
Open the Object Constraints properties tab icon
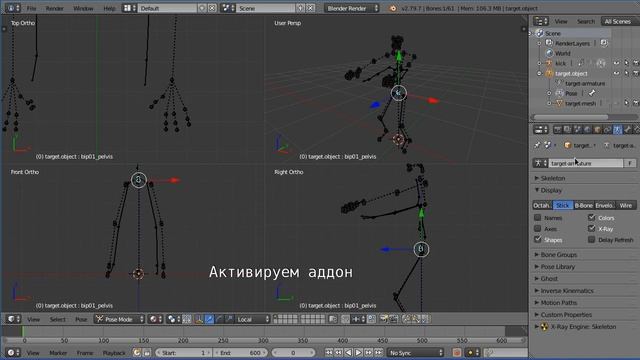[x=607, y=130]
